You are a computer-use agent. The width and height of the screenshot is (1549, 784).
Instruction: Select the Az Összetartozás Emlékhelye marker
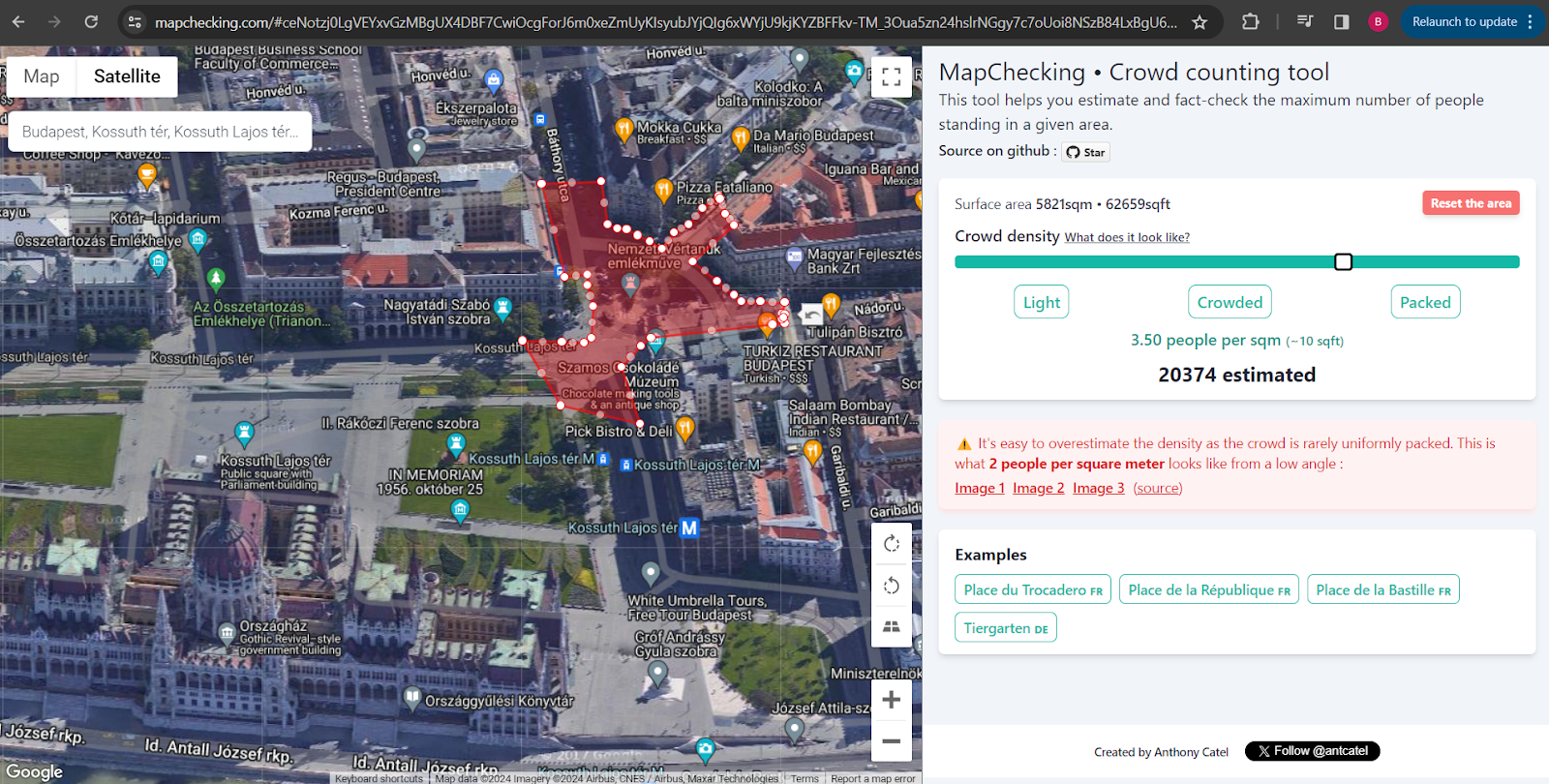point(216,280)
